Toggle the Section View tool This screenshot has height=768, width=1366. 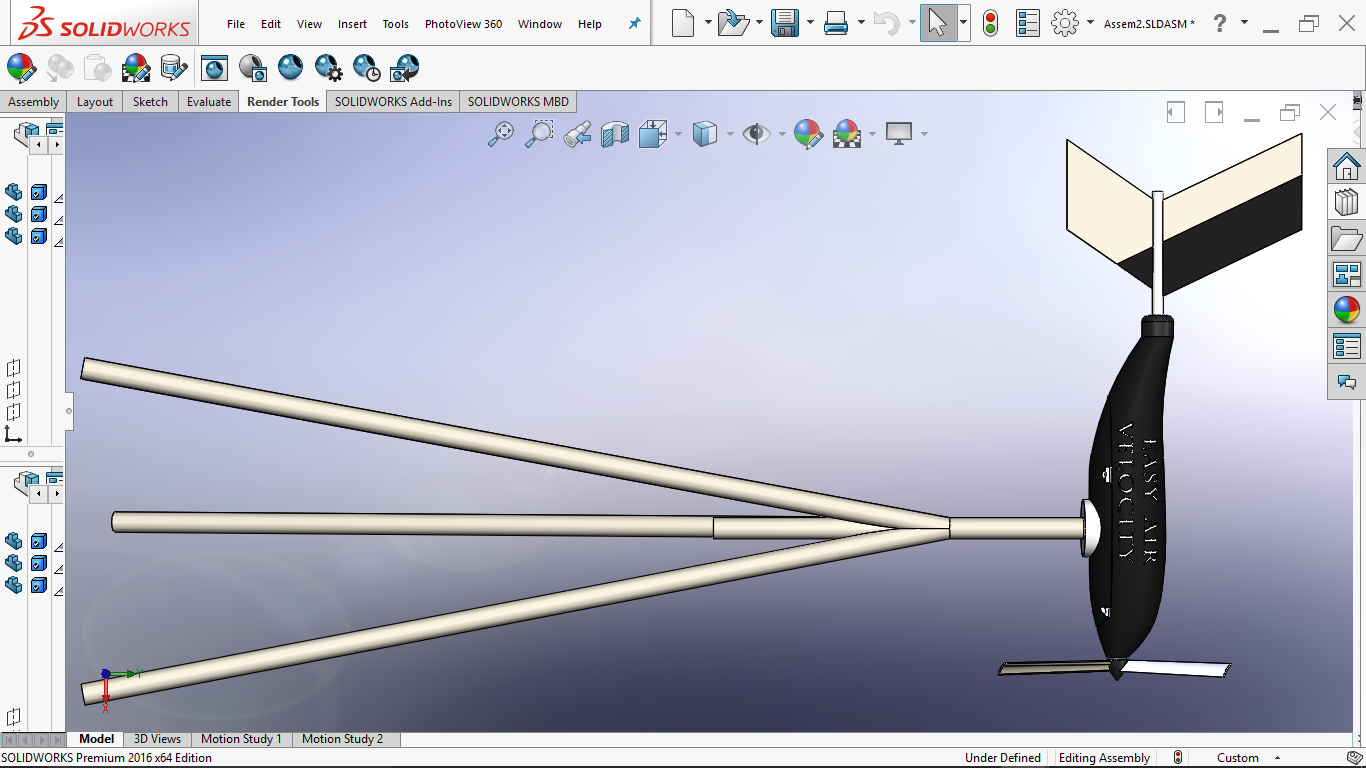pos(615,133)
